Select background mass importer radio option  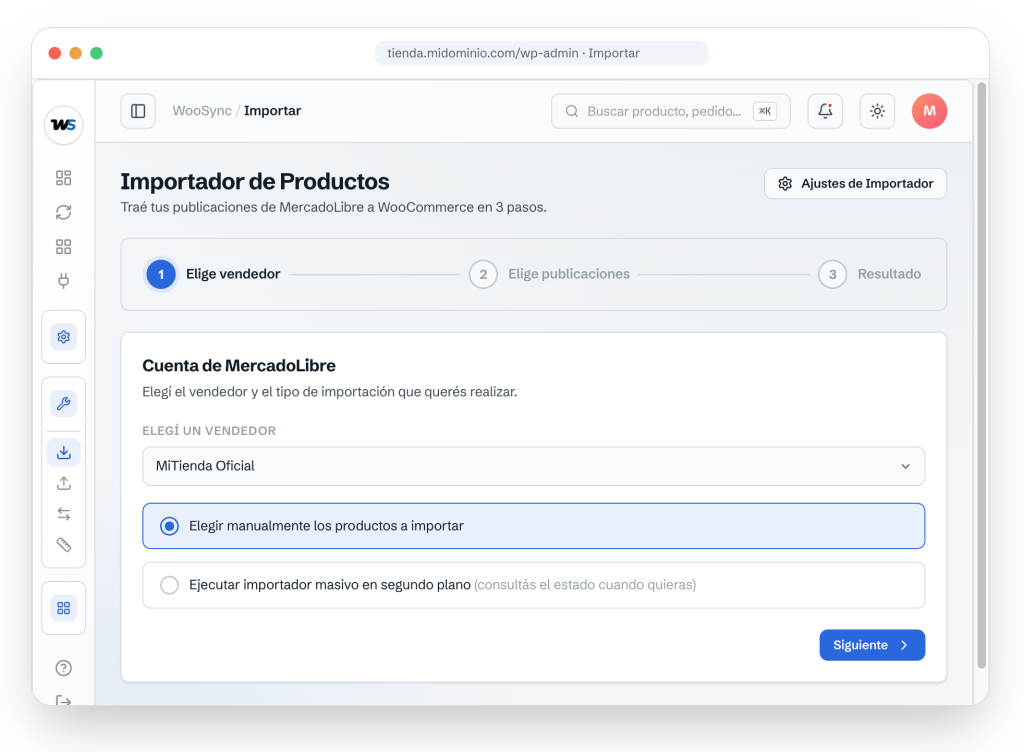[x=534, y=585]
